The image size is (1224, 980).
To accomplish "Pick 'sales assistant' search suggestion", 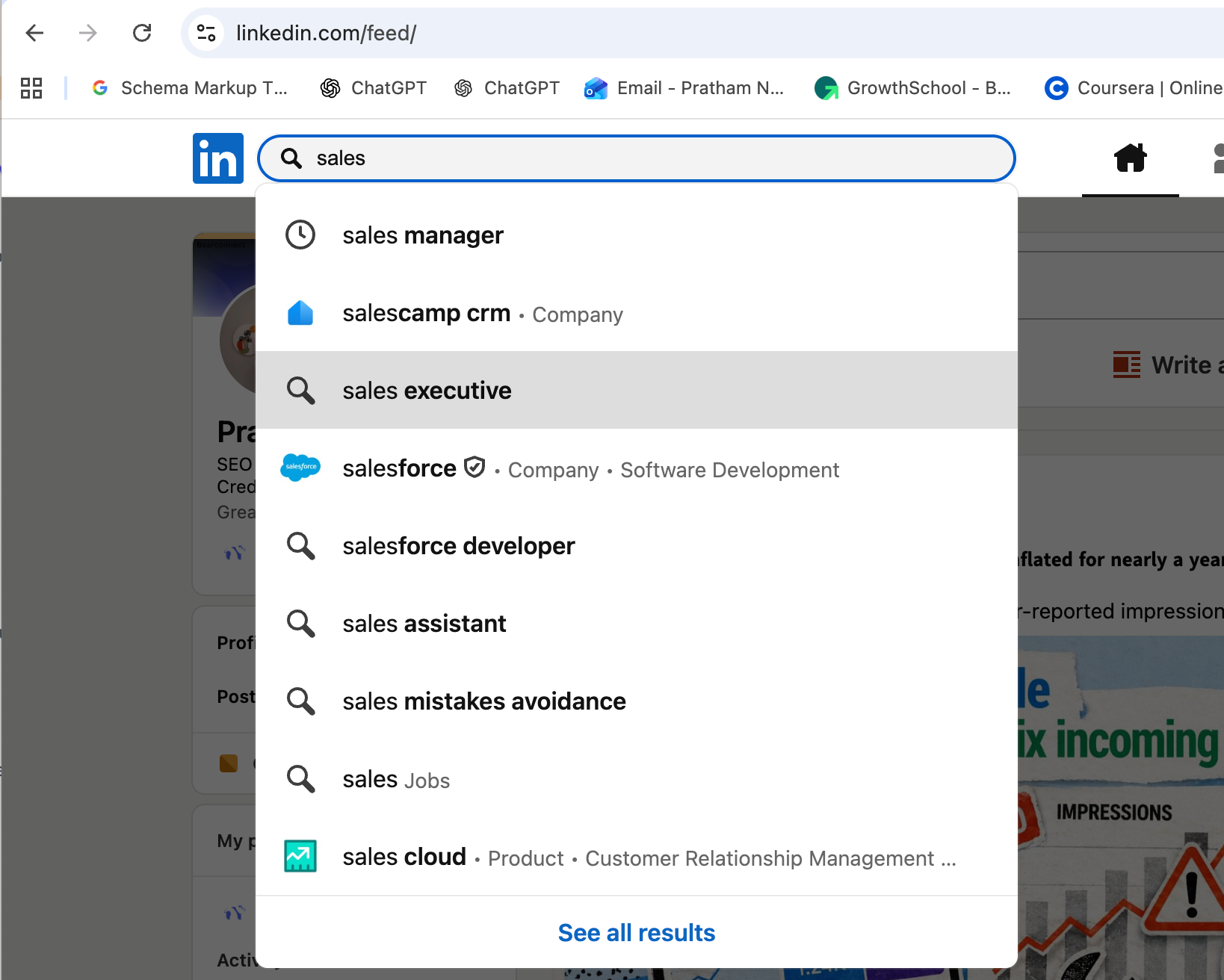I will pos(424,624).
